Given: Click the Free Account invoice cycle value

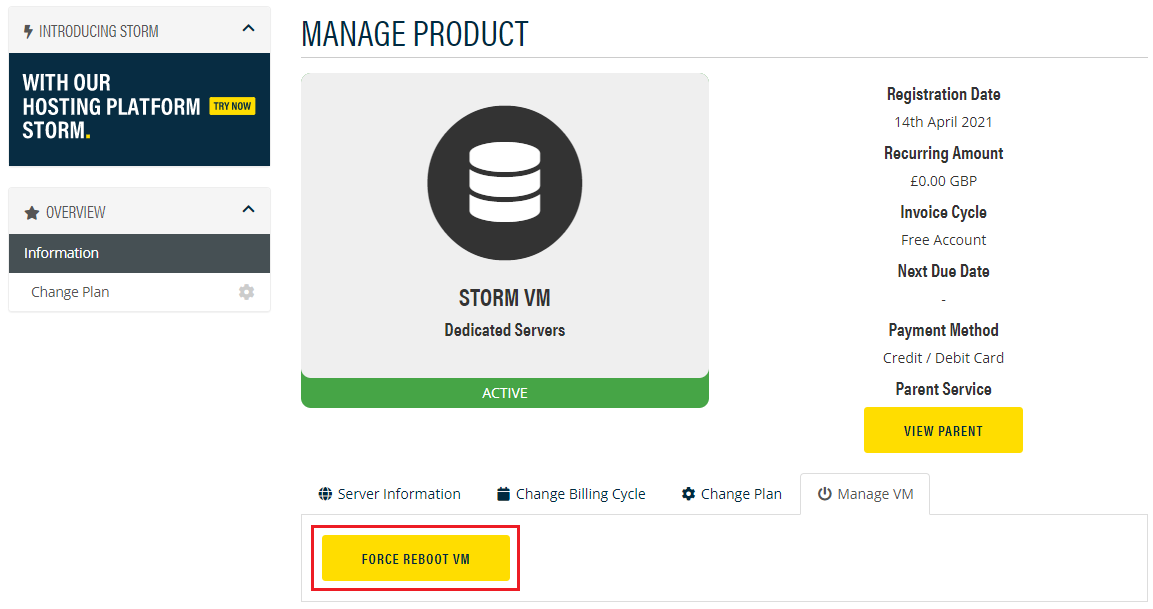Looking at the screenshot, I should 943,240.
